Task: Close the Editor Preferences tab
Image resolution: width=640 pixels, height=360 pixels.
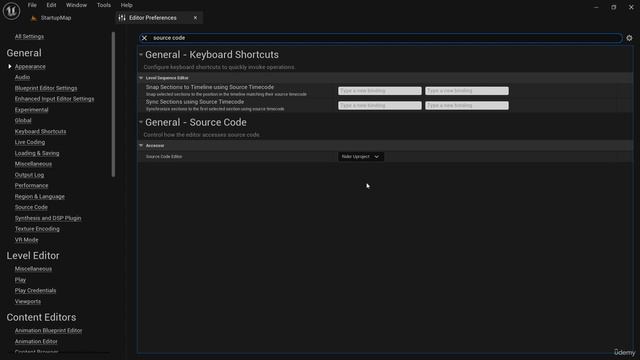Action: click(196, 18)
